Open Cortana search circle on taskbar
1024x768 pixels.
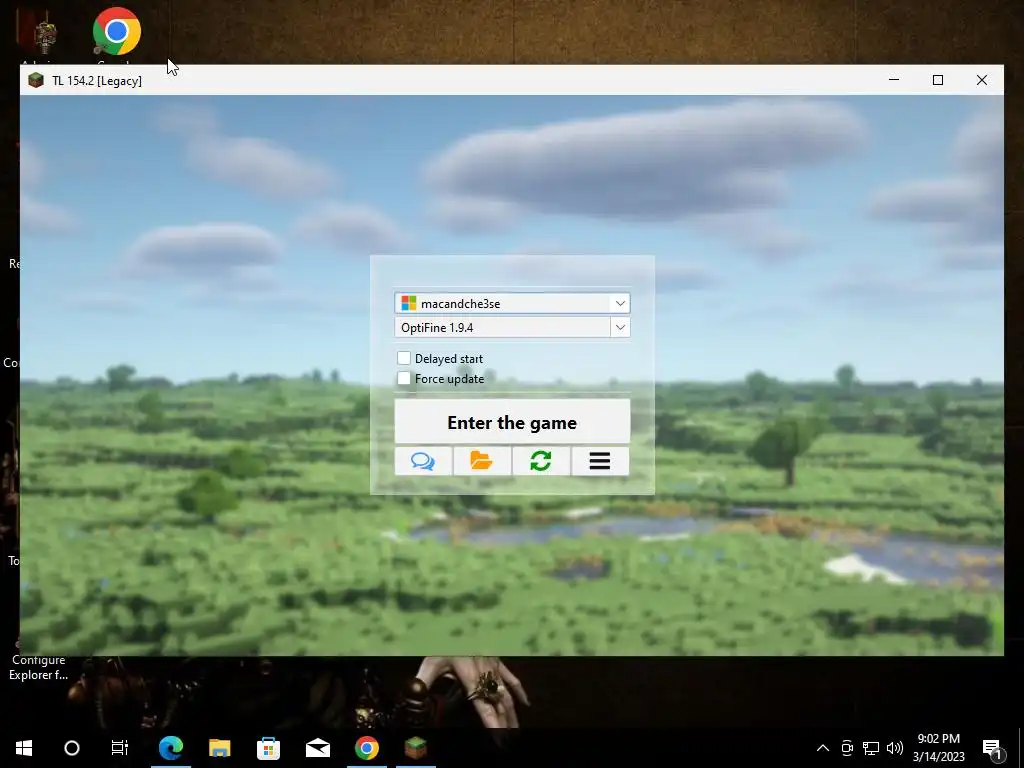point(72,748)
